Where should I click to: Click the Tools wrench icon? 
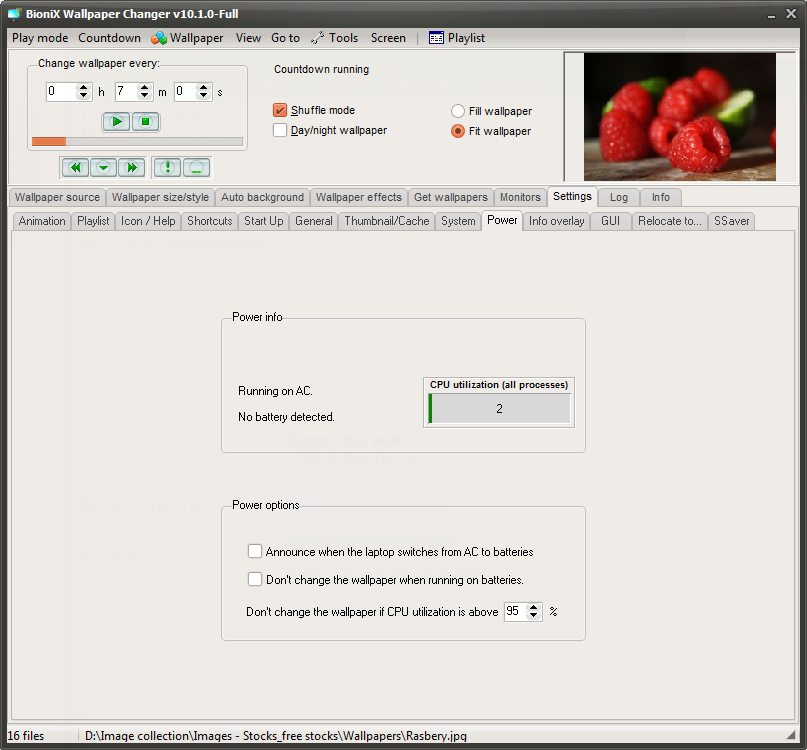318,38
